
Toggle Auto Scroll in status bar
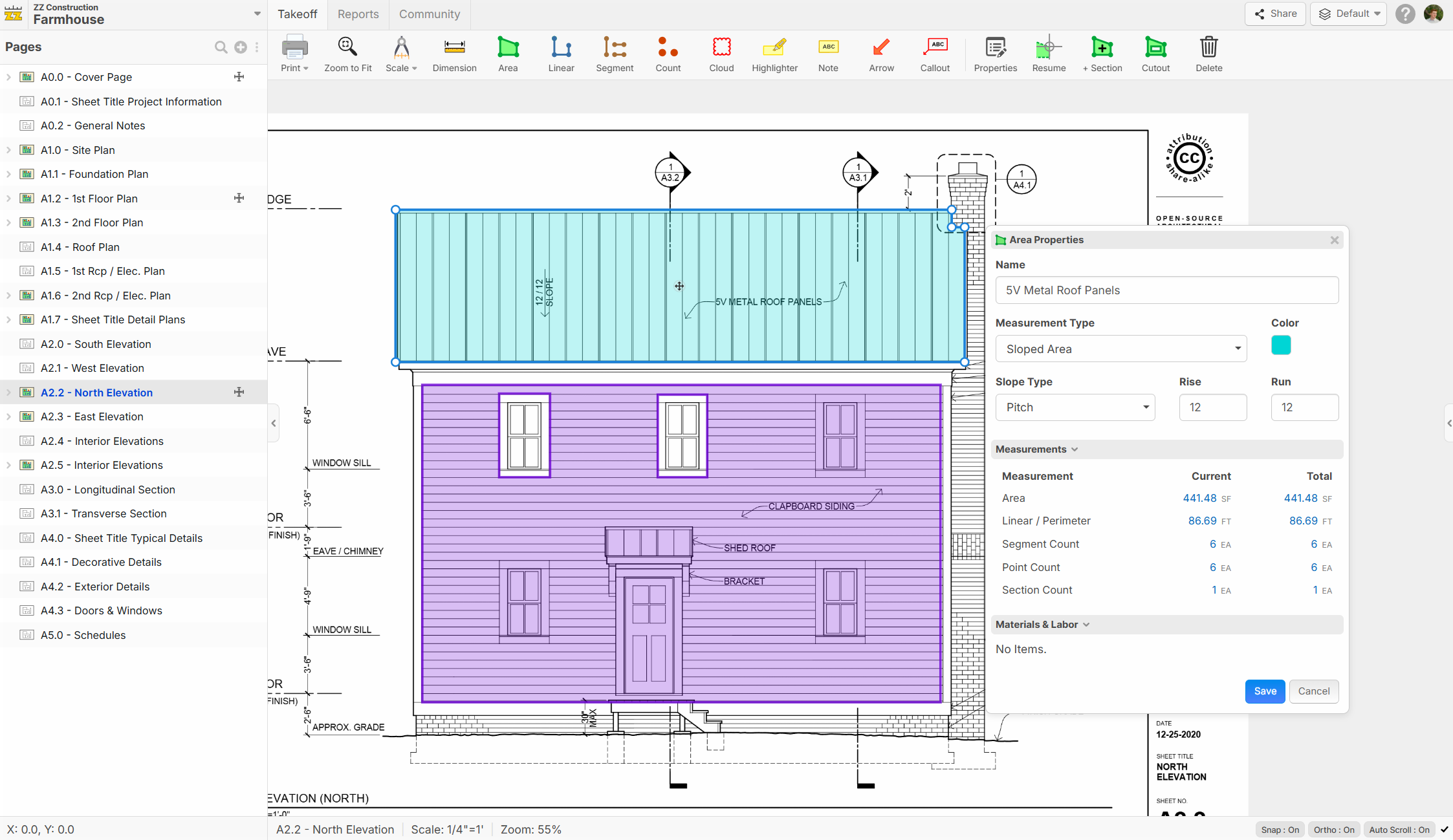point(1399,830)
